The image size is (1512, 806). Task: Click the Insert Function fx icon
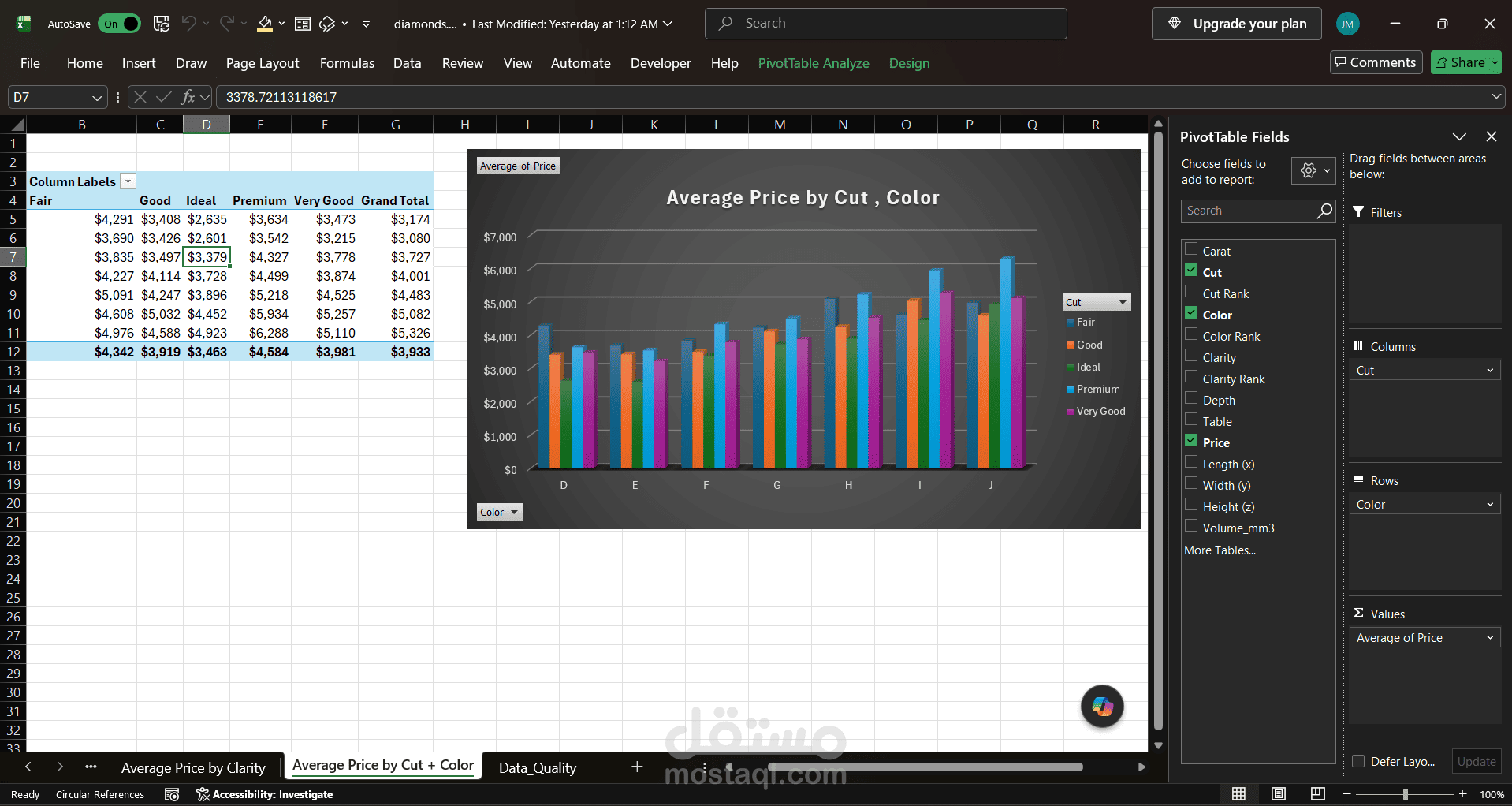188,97
